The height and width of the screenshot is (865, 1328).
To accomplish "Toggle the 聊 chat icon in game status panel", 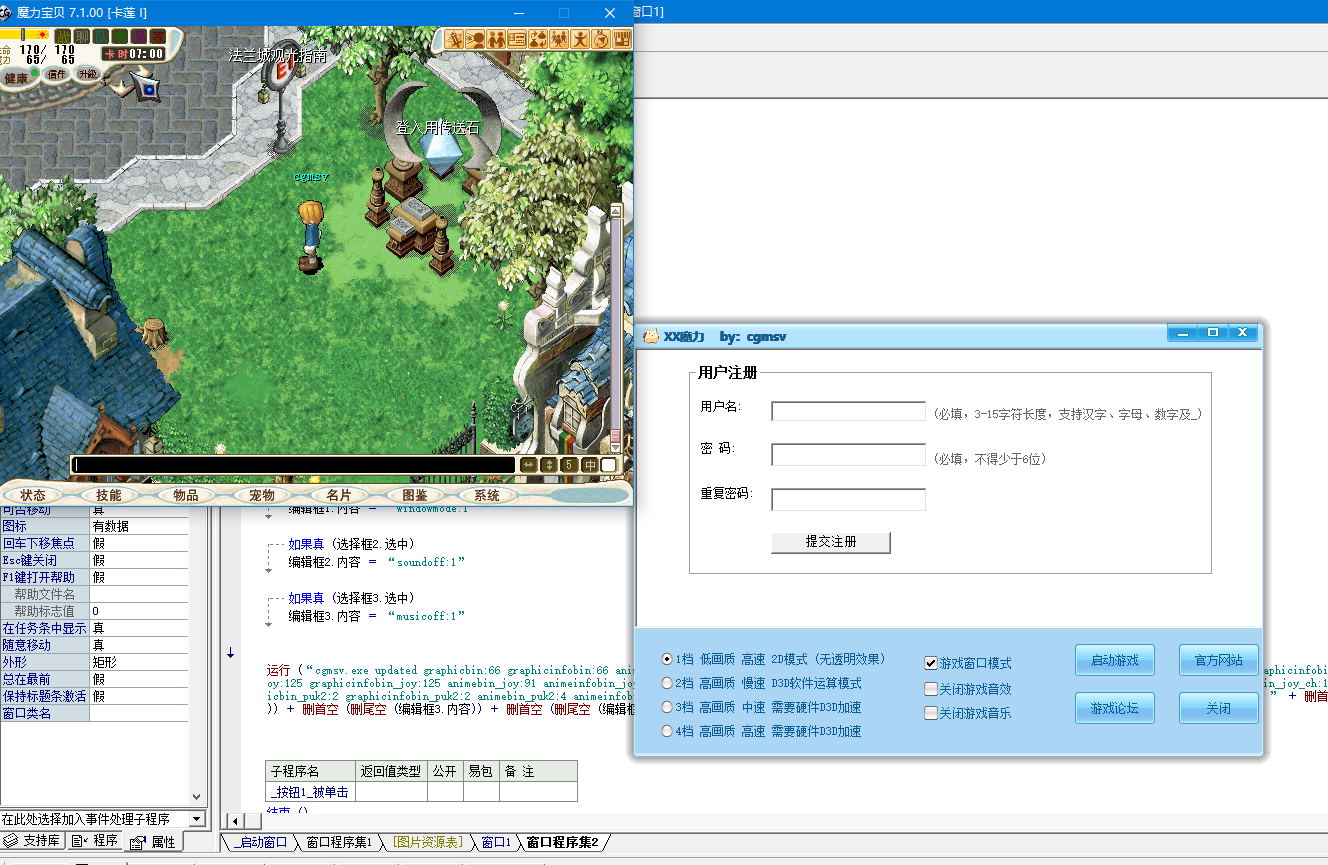I will pyautogui.click(x=82, y=36).
